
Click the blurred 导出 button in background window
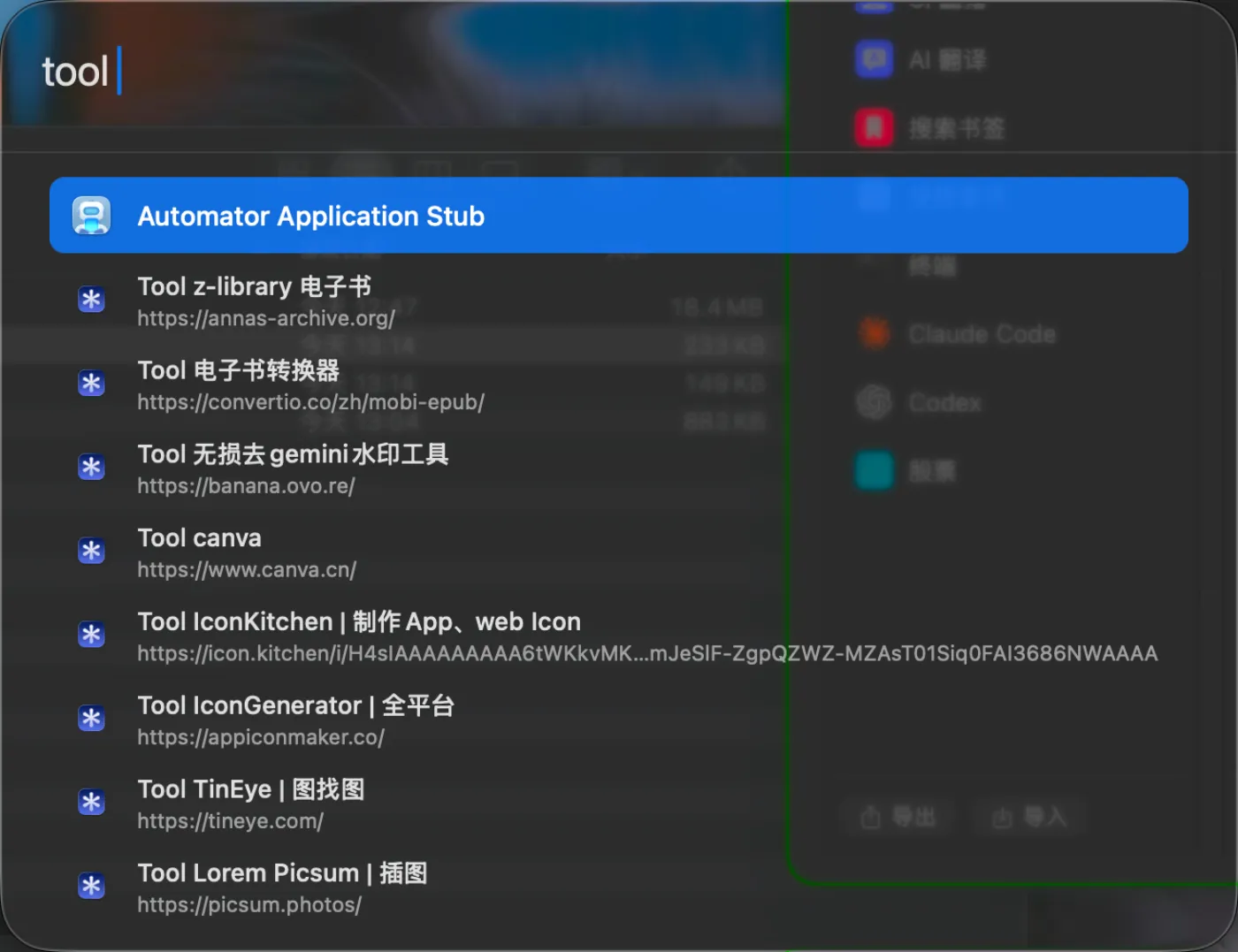tap(898, 817)
